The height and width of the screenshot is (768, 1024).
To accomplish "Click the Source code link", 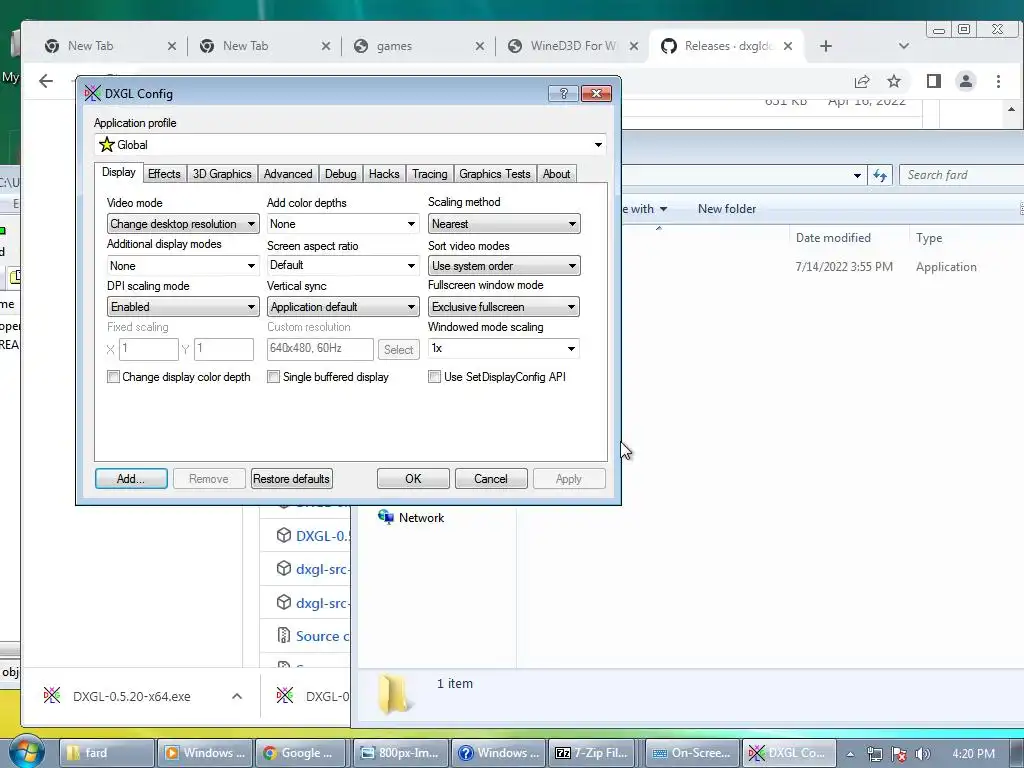I will click(x=322, y=636).
